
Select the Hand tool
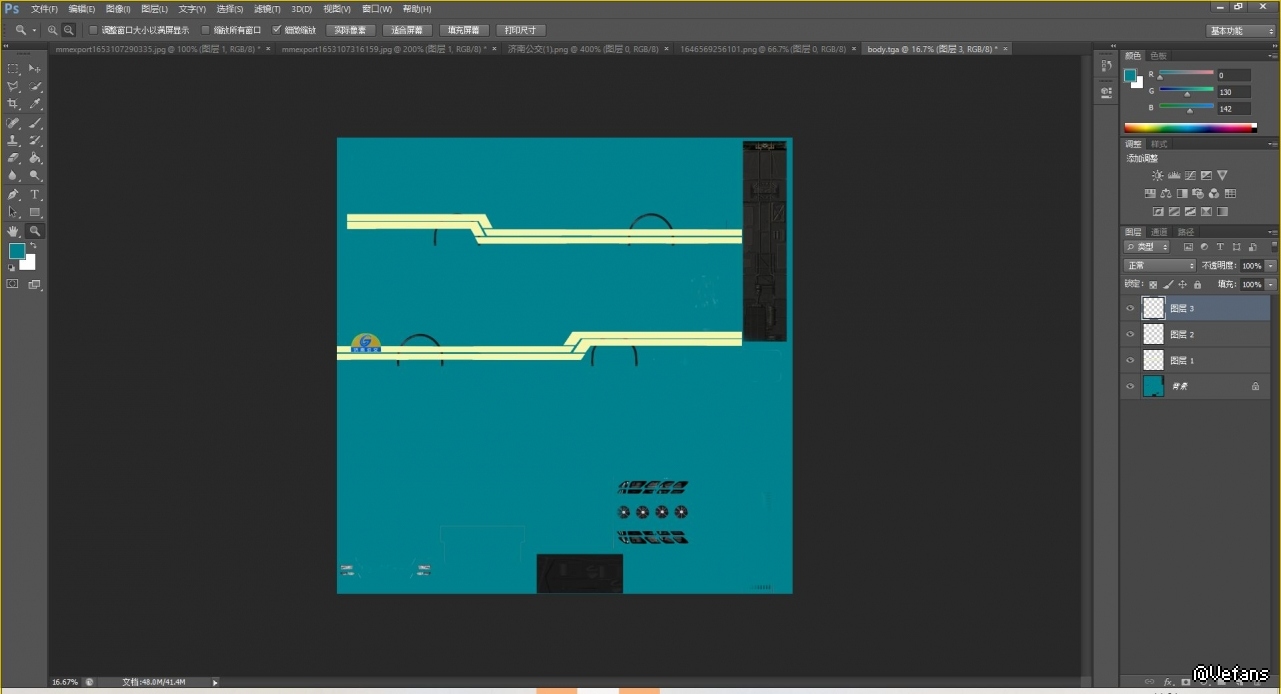click(x=13, y=231)
